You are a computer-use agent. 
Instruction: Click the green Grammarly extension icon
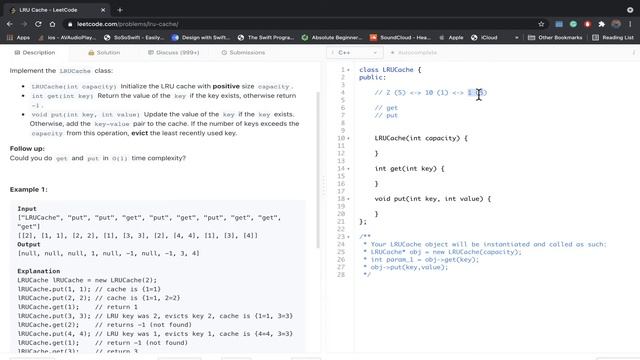pyautogui.click(x=573, y=24)
